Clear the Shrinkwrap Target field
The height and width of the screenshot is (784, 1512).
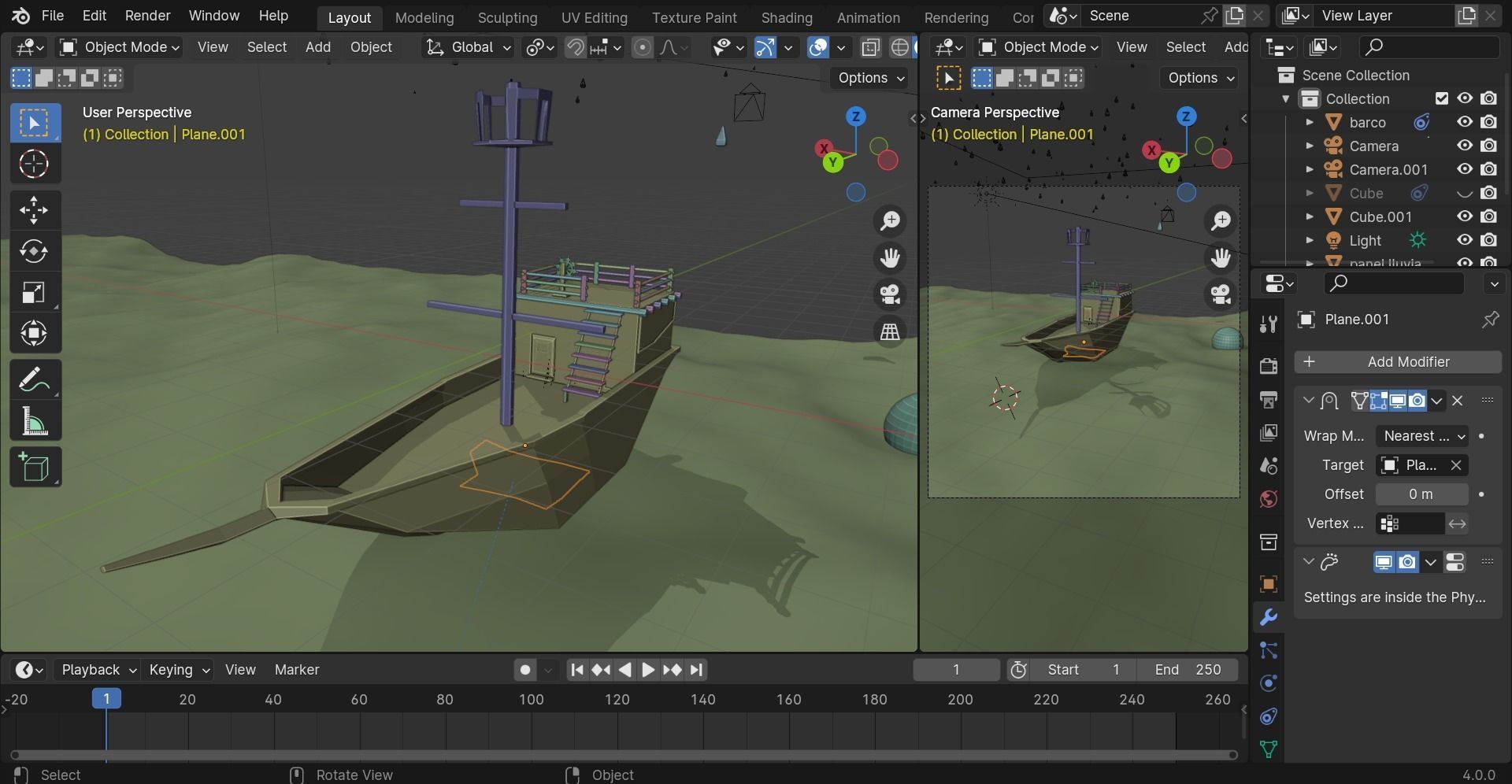point(1456,465)
